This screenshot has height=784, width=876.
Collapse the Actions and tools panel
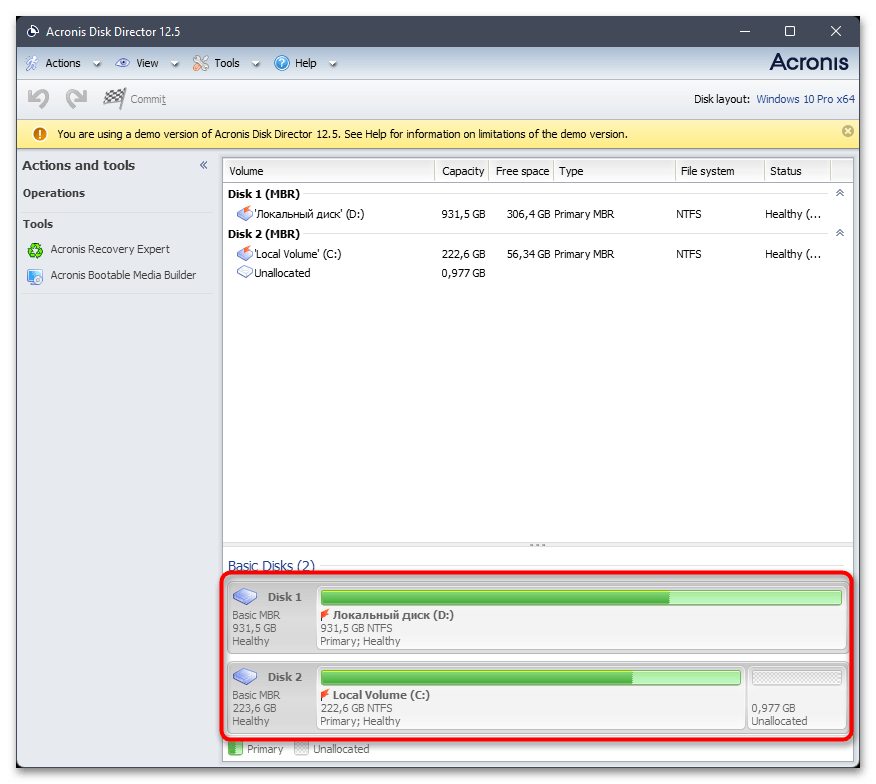pos(203,166)
